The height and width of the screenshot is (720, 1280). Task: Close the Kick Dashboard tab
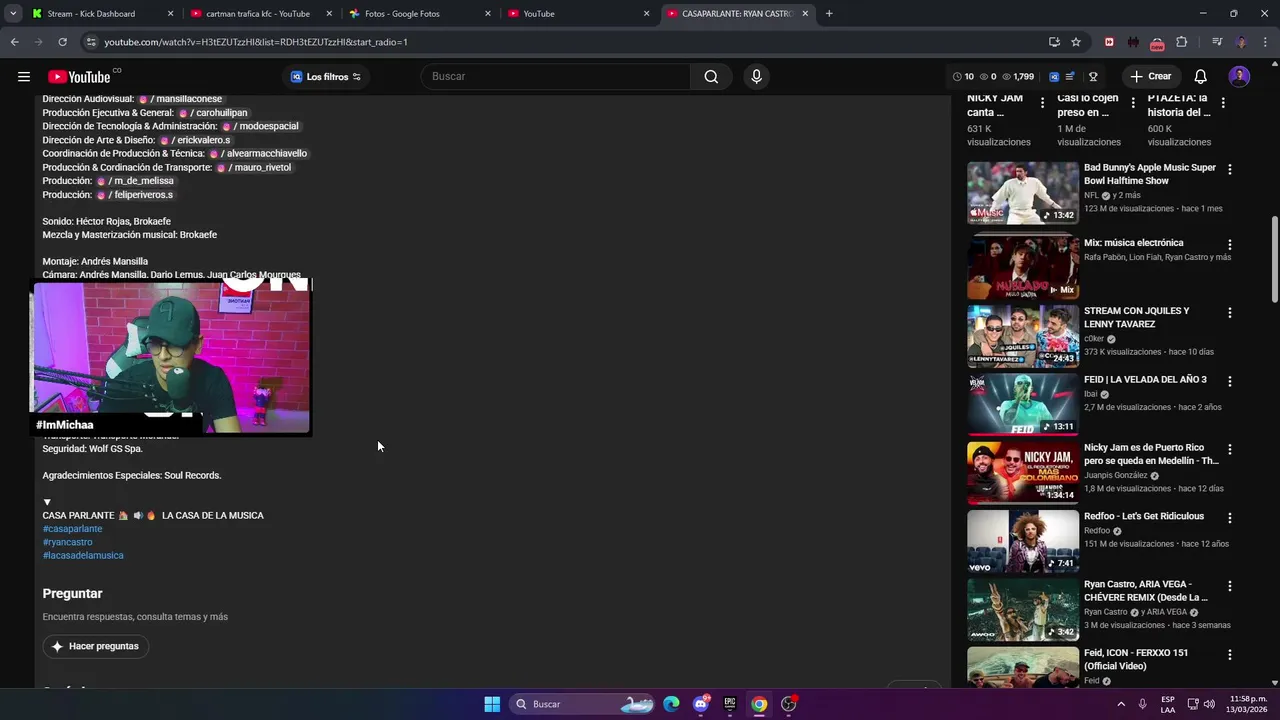pos(170,14)
